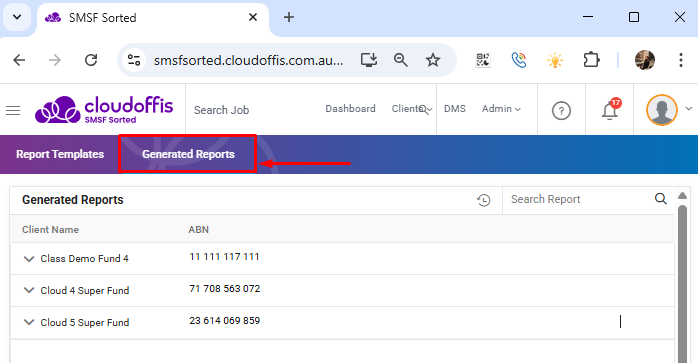Bookmark this page with star icon
This screenshot has height=363, width=698.
[433, 60]
